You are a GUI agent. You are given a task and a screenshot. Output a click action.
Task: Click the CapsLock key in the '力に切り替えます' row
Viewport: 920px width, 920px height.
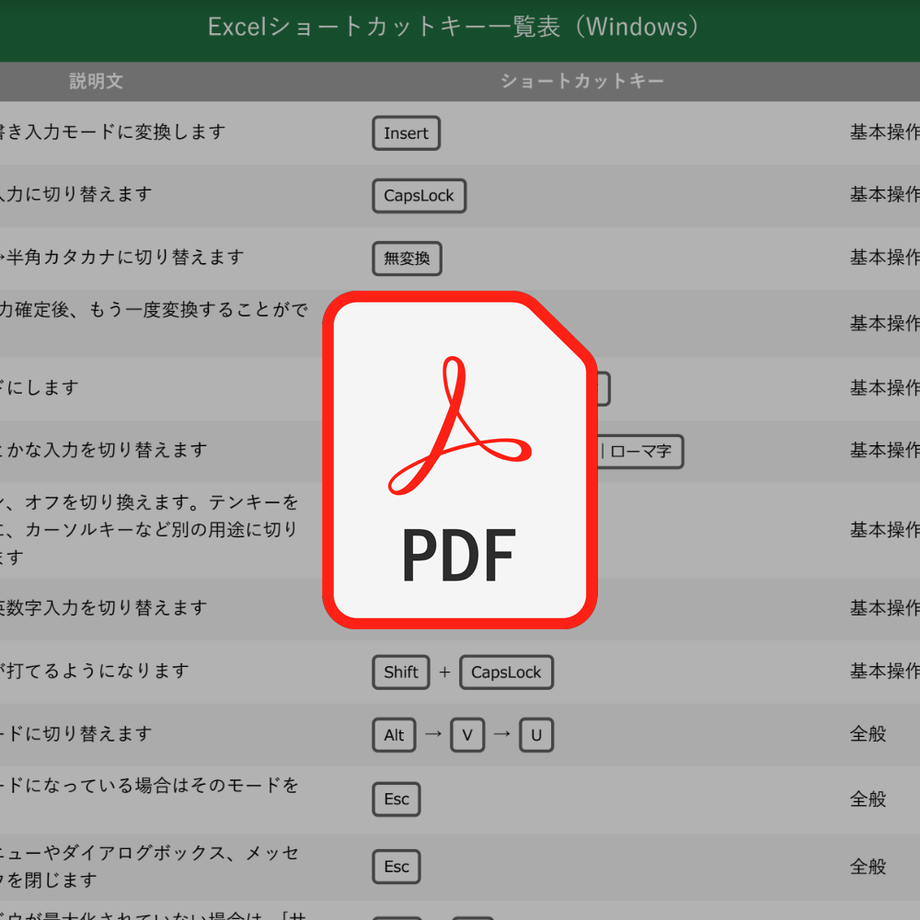tap(419, 196)
